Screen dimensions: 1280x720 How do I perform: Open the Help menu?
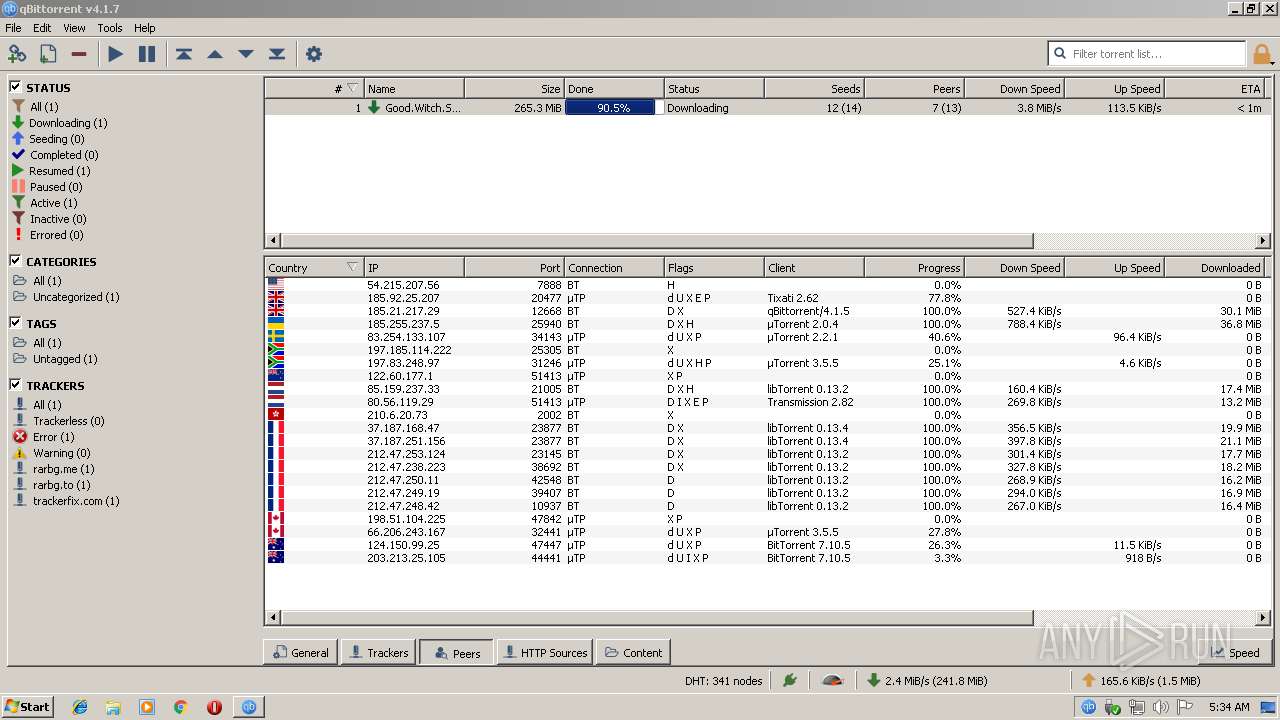pos(145,28)
